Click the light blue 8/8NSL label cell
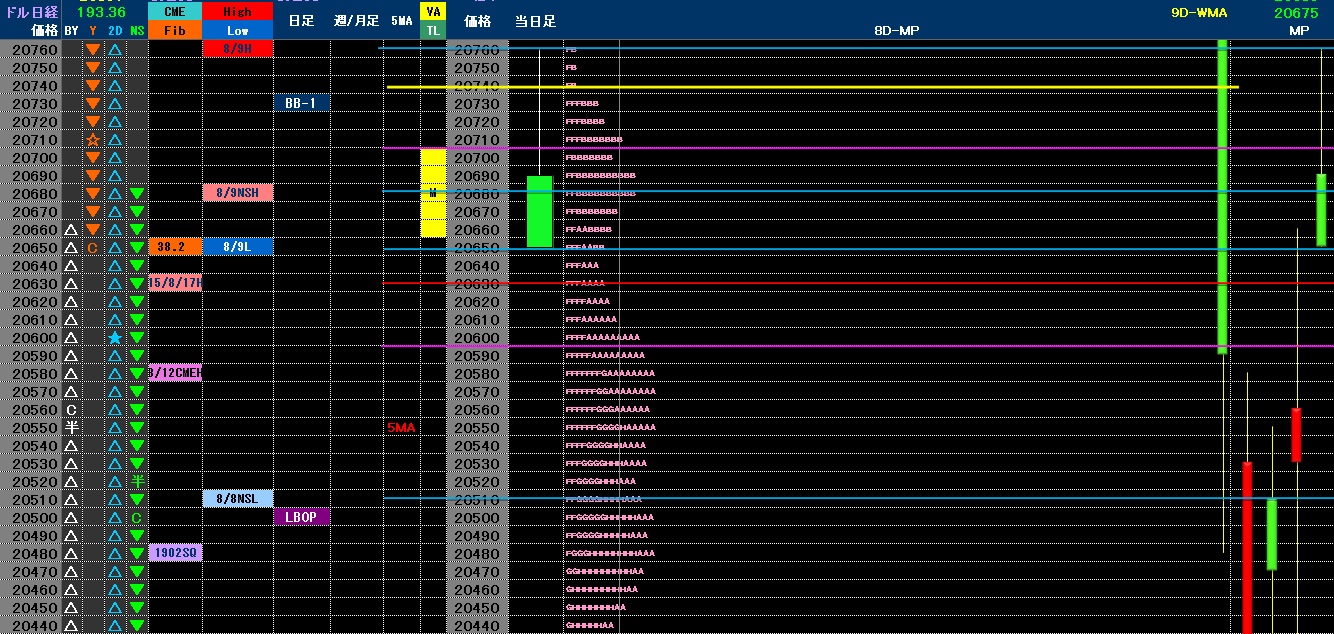1334x634 pixels. (237, 499)
